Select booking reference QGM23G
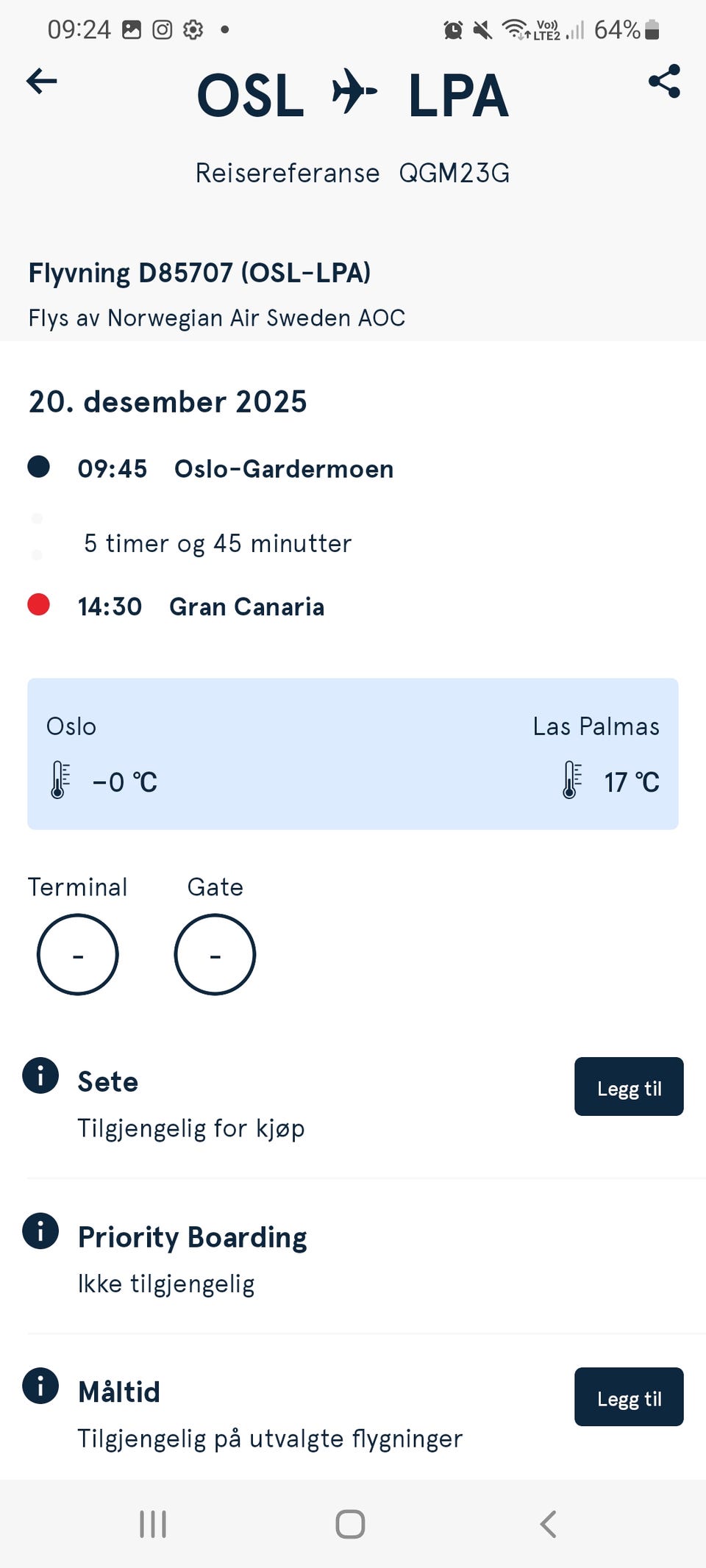706x1568 pixels. pyautogui.click(x=454, y=173)
